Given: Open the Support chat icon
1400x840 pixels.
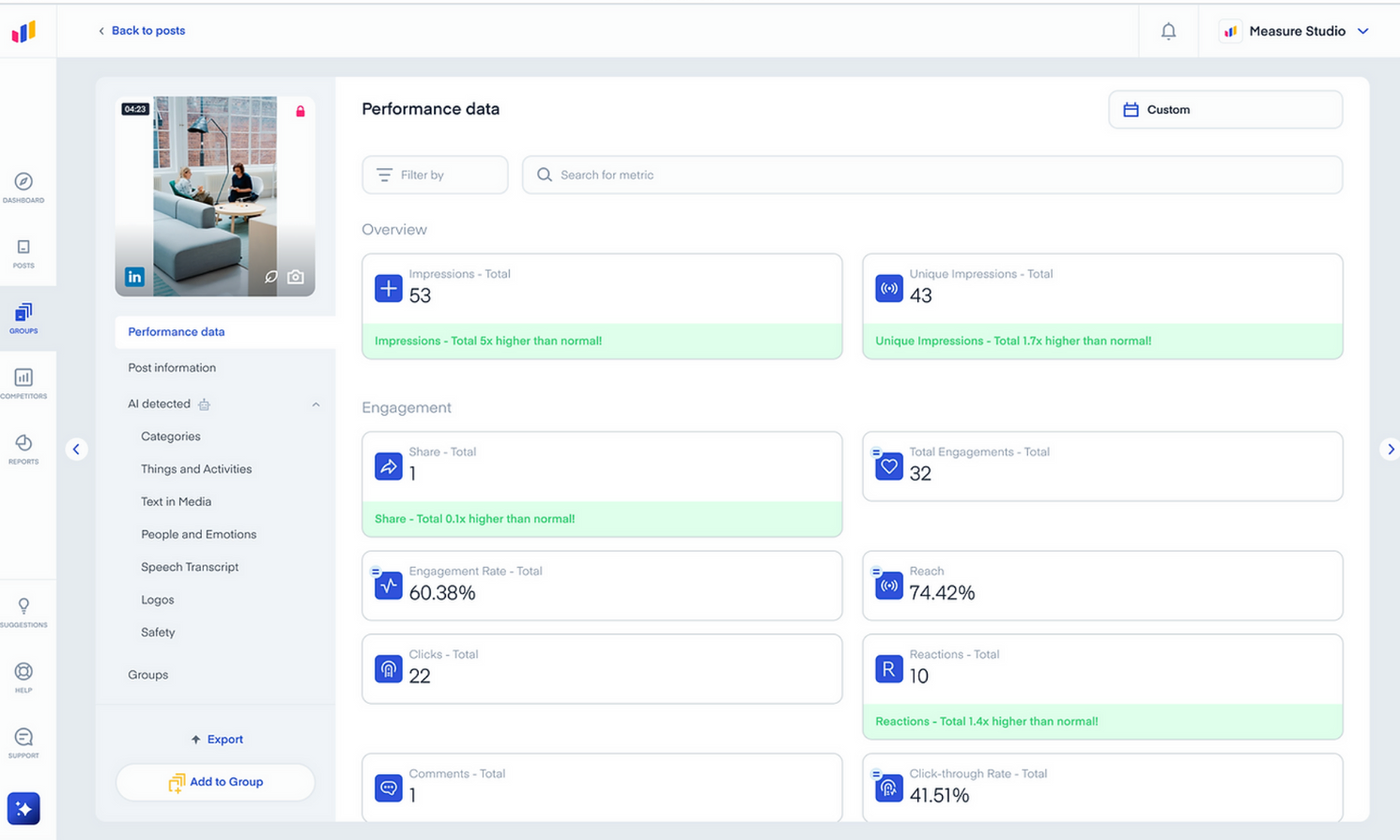Looking at the screenshot, I should tap(24, 737).
